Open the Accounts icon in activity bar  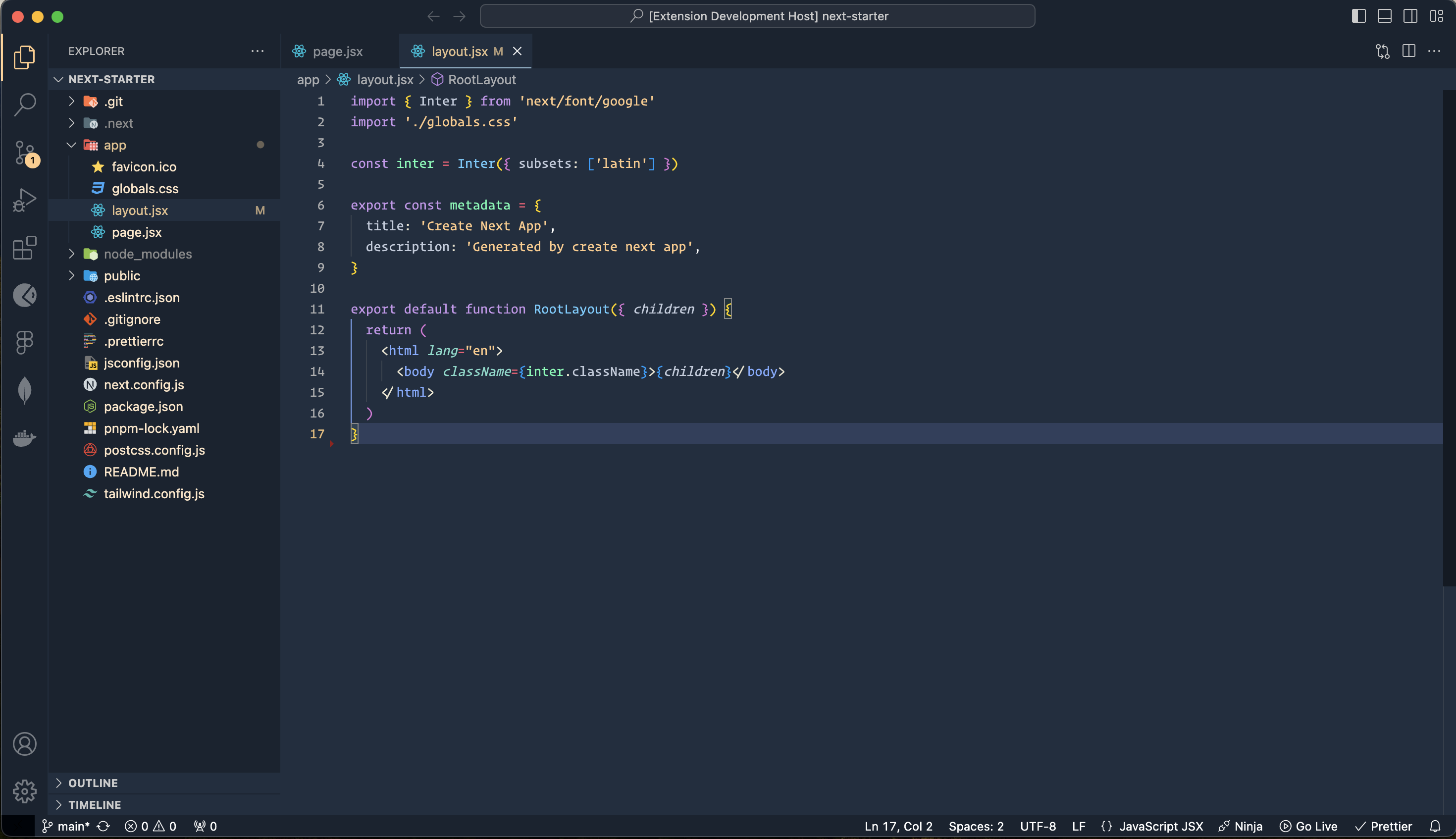click(24, 744)
